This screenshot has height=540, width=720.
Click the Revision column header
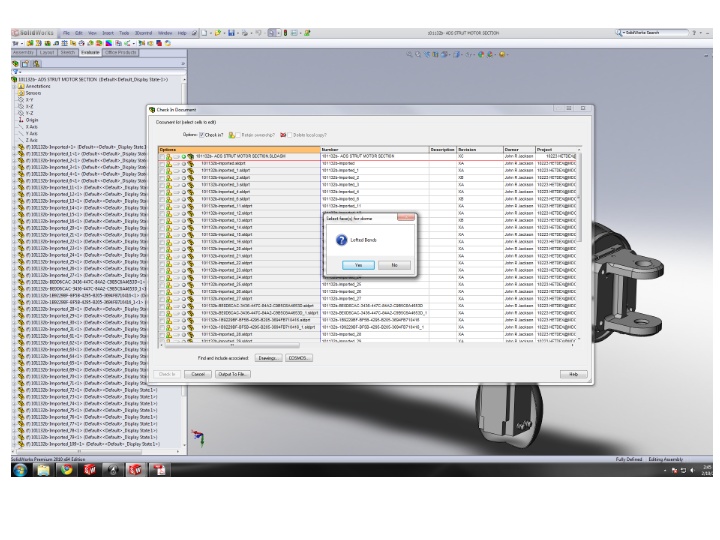480,150
